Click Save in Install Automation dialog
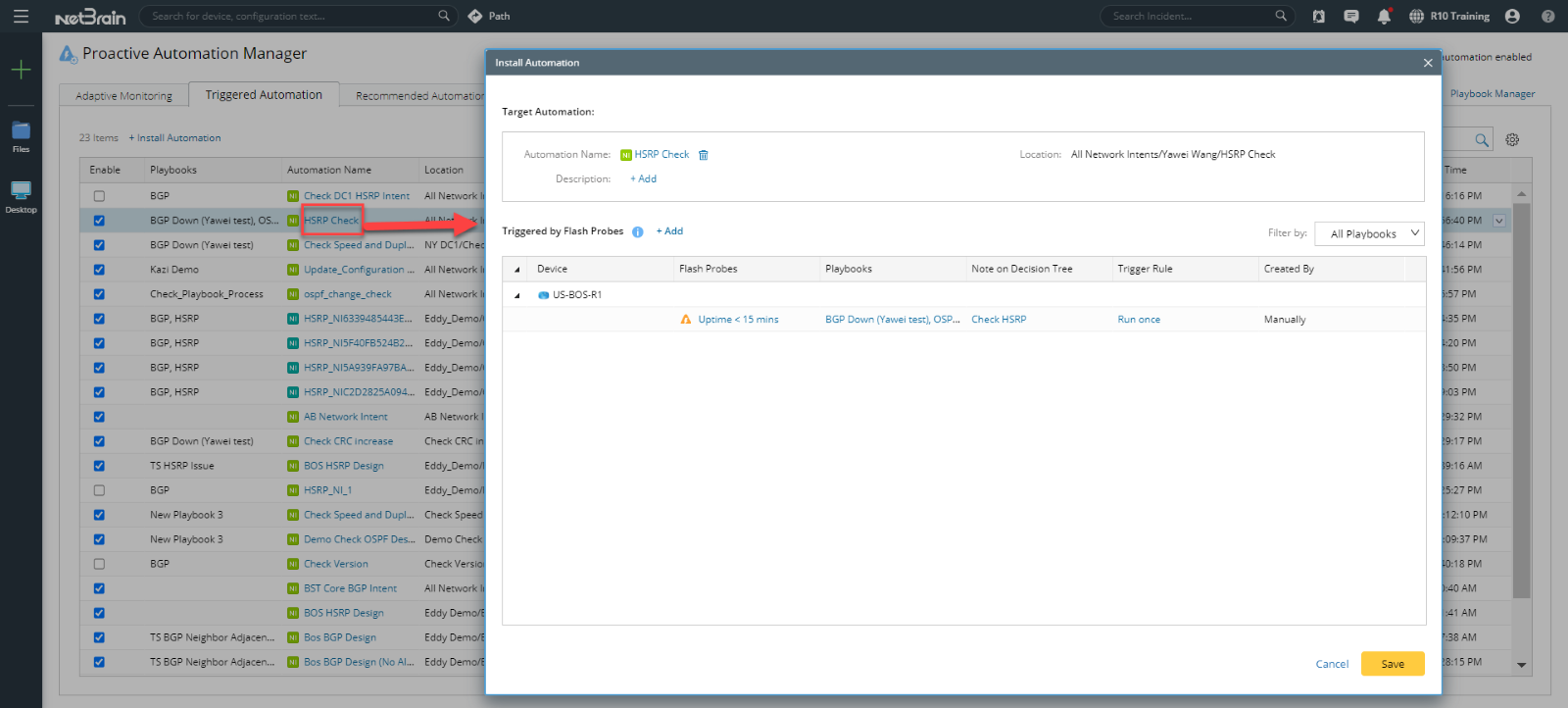 1393,664
